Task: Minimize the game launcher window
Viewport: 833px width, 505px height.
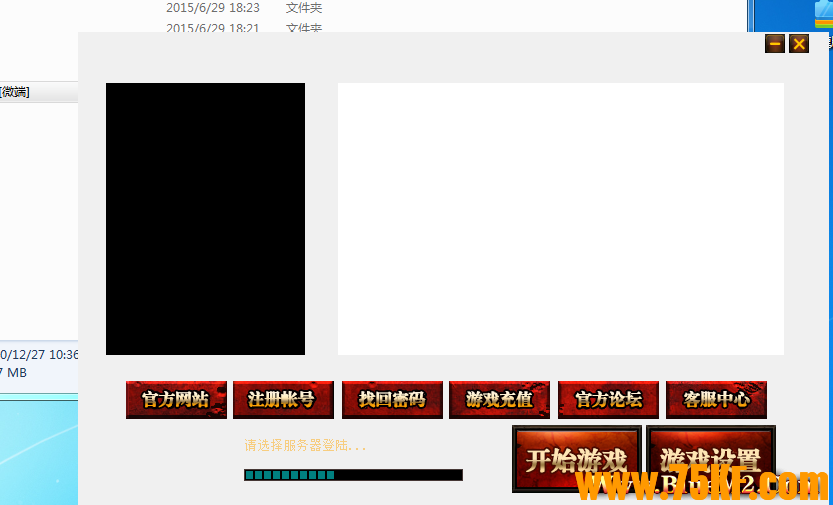Action: (775, 44)
